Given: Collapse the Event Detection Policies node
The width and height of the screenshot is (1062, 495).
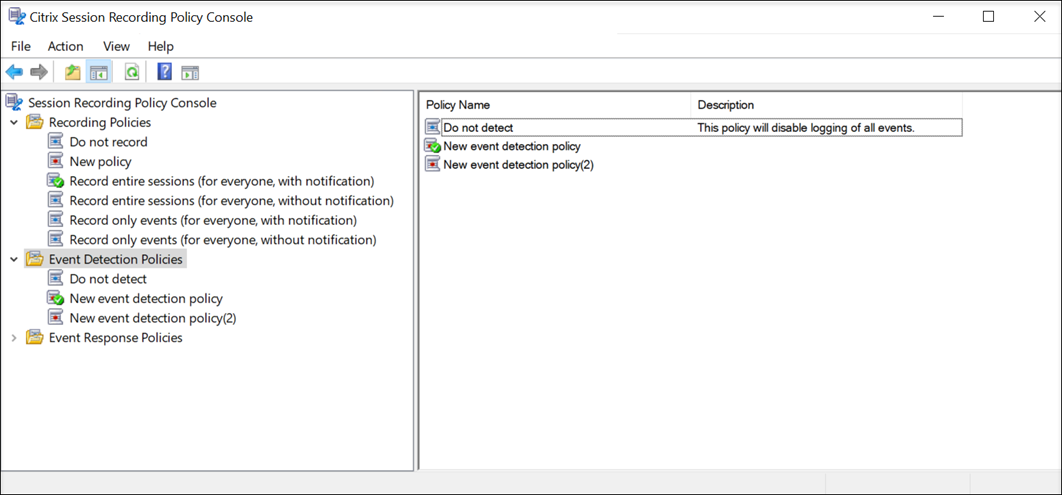Looking at the screenshot, I should [x=14, y=260].
